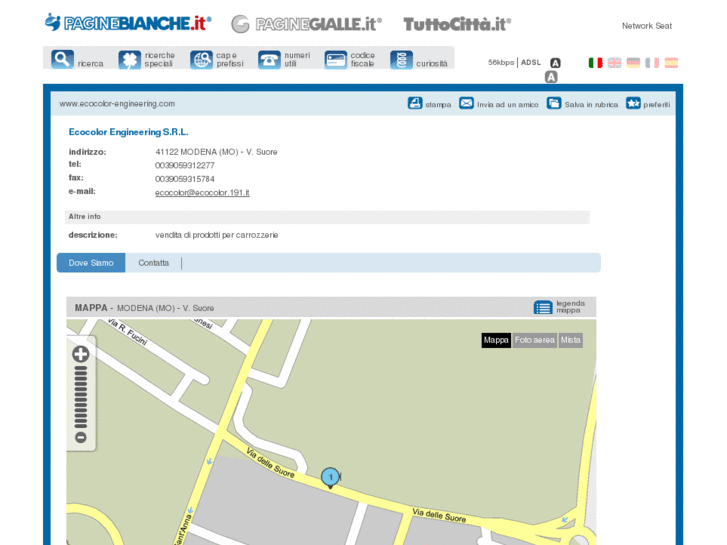Click the address 41122 MODENA (MO) - V. Suore

coord(216,152)
